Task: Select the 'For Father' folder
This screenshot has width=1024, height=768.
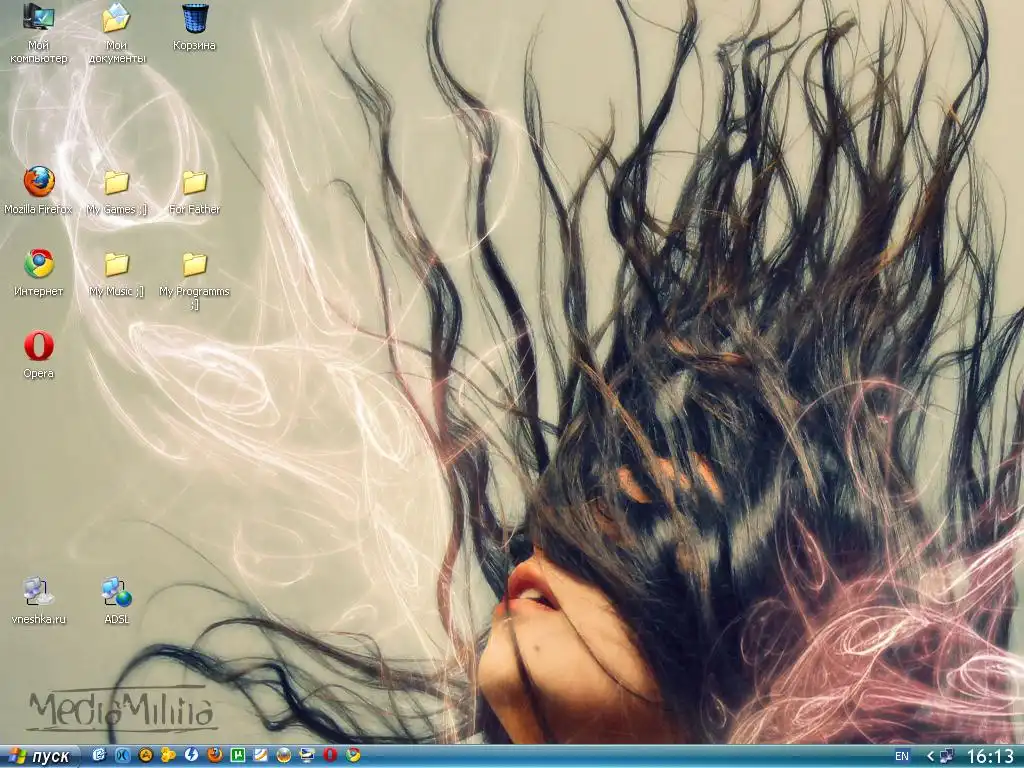Action: click(x=194, y=182)
